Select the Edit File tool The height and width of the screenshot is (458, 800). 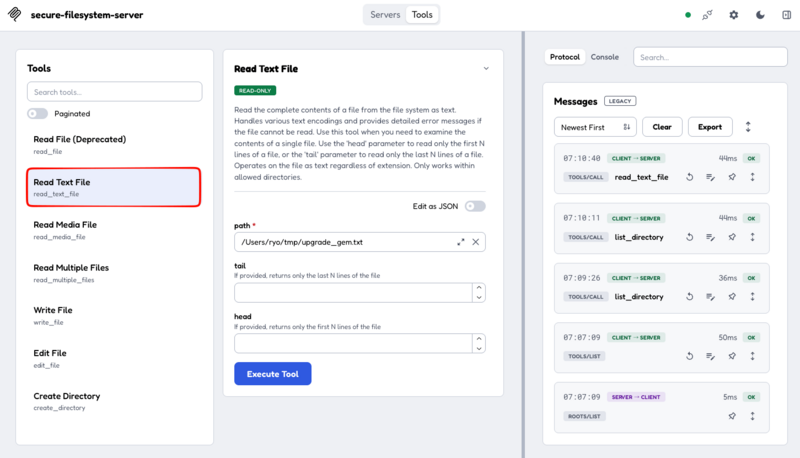tap(114, 359)
